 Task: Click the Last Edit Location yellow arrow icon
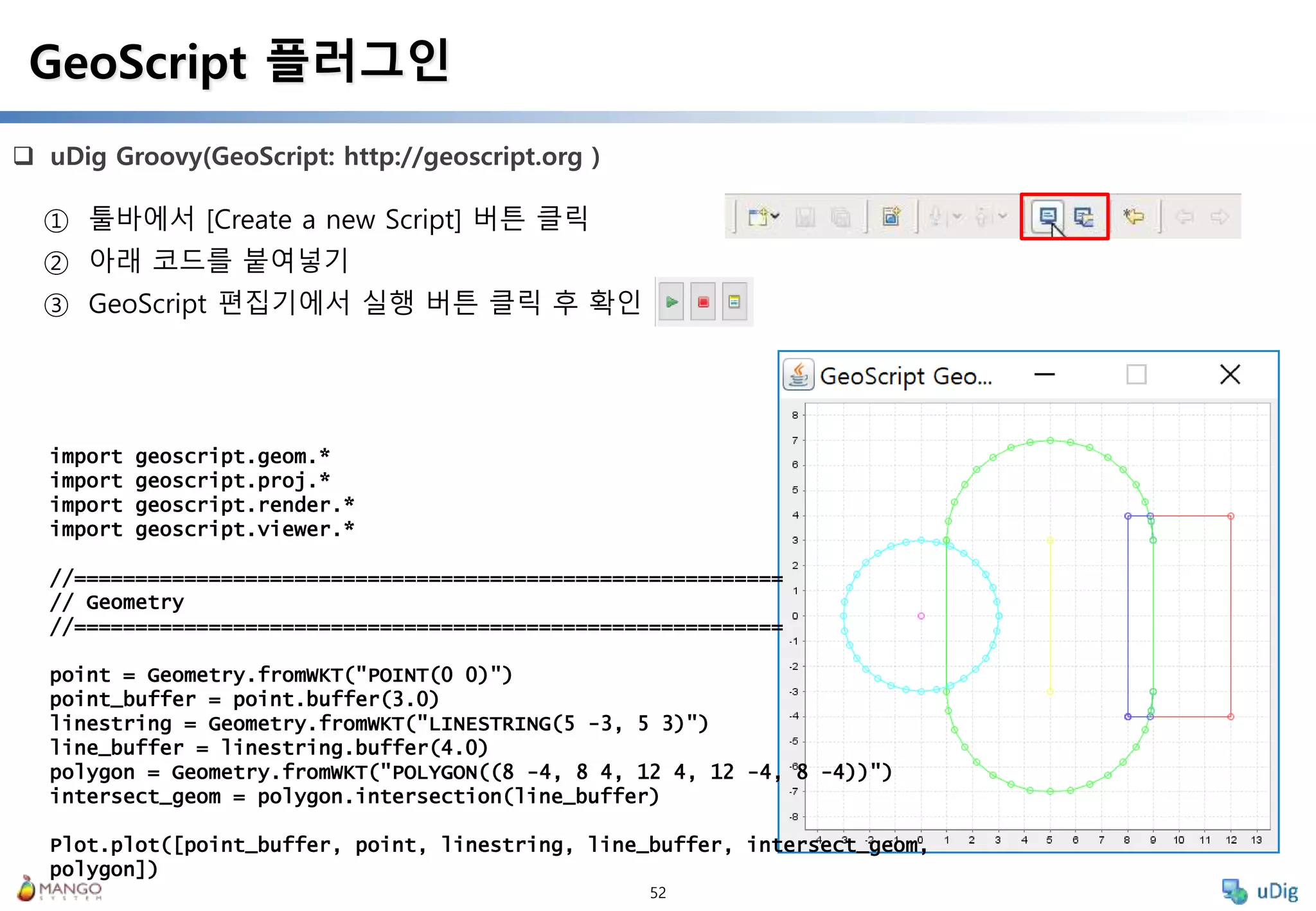pos(1134,217)
